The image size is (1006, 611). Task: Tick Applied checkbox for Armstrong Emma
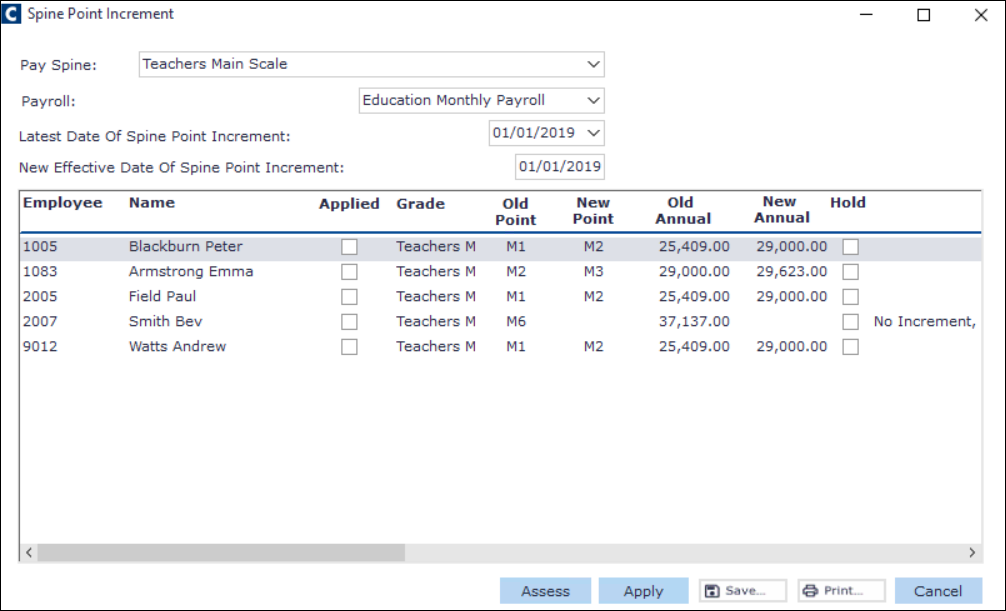point(349,271)
